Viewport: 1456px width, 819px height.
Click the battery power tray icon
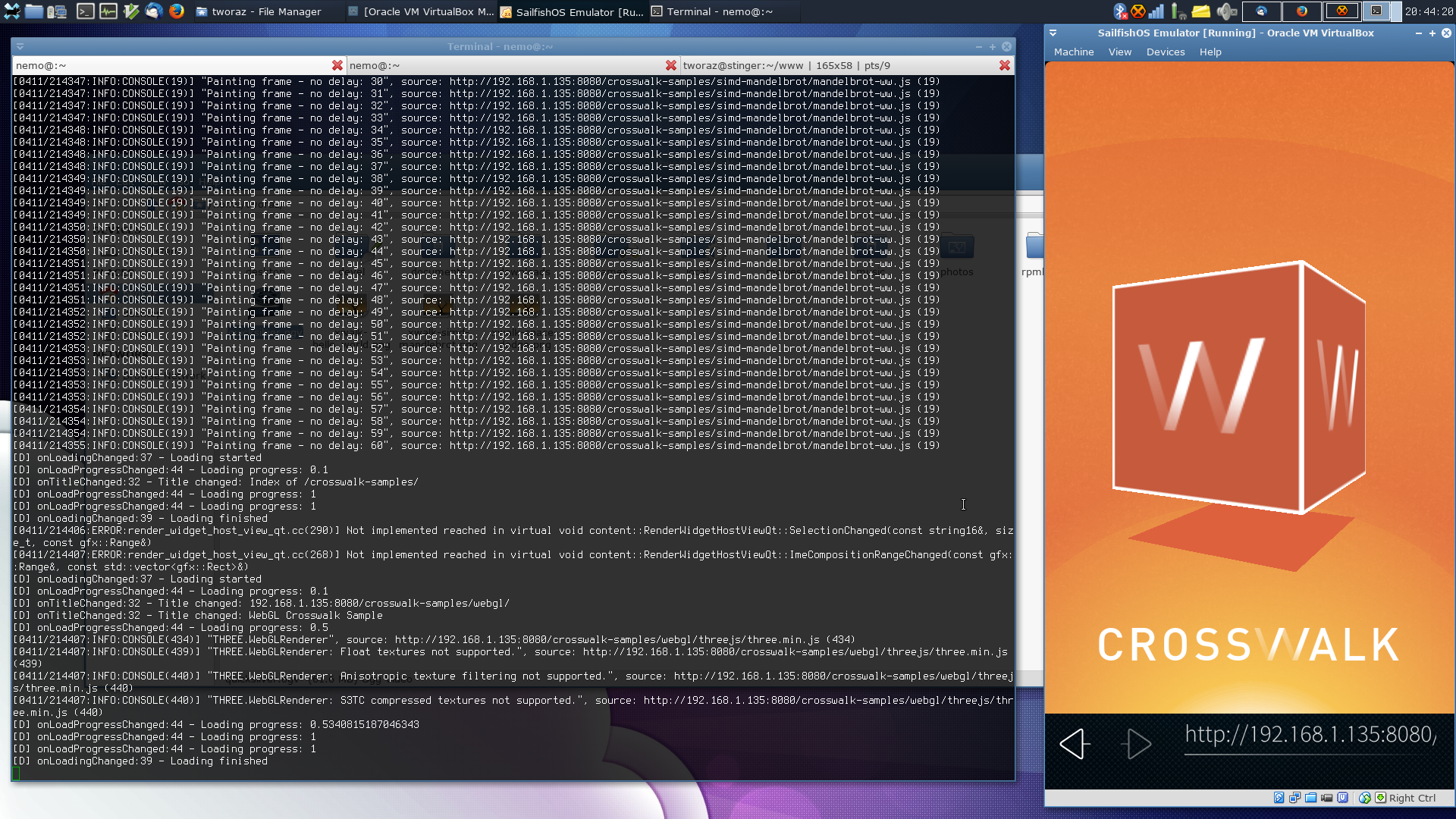click(1178, 11)
